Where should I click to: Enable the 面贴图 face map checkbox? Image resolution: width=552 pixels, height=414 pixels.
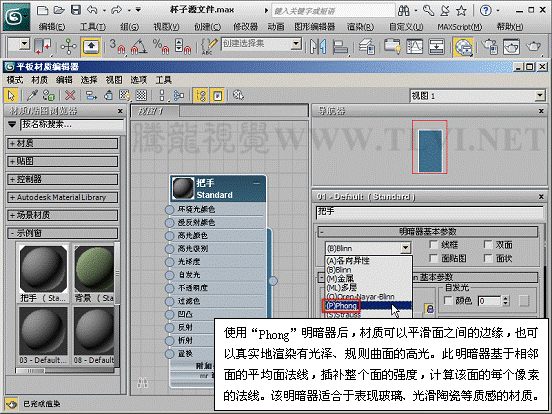[434, 258]
